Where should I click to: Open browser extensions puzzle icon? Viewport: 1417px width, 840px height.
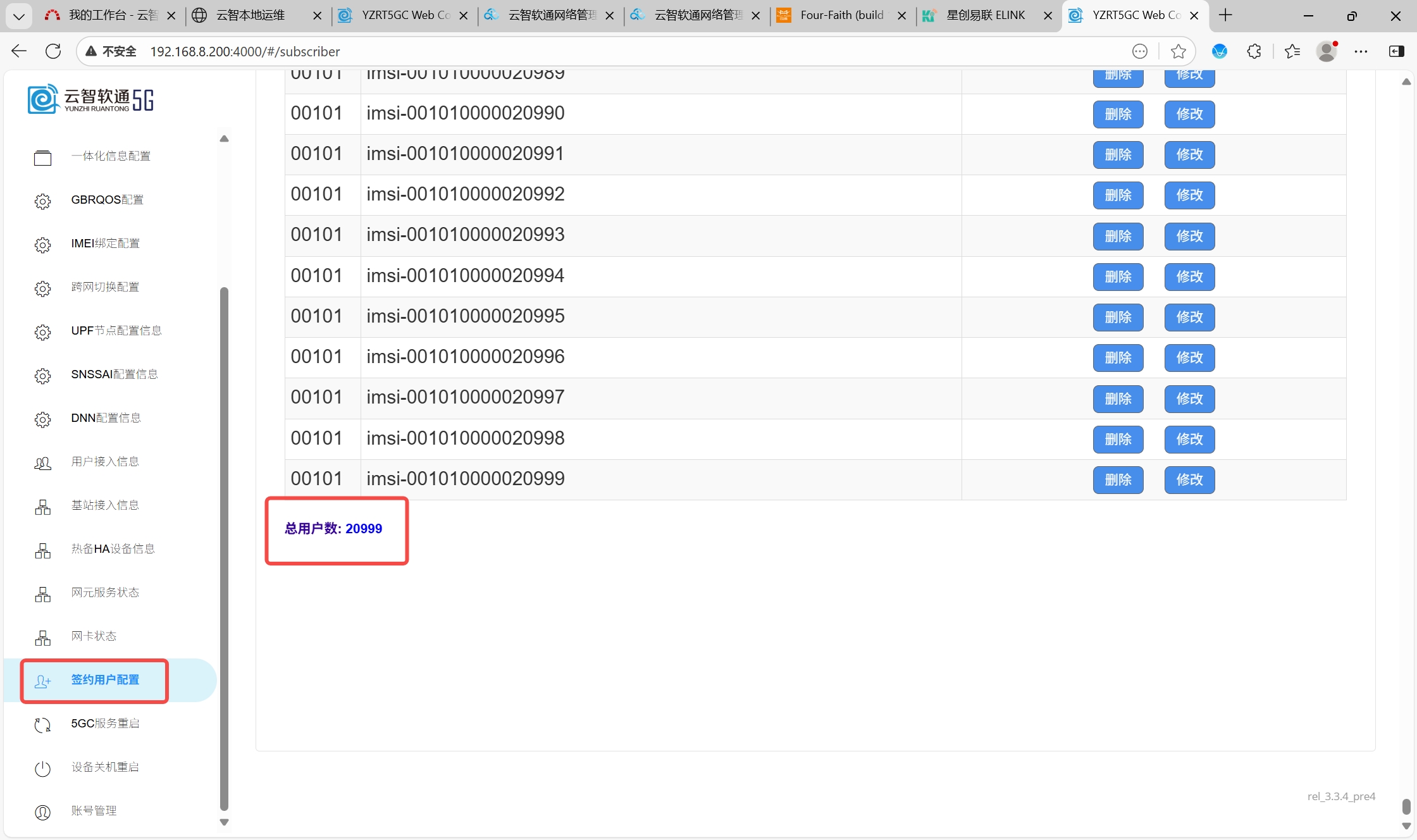1254,51
